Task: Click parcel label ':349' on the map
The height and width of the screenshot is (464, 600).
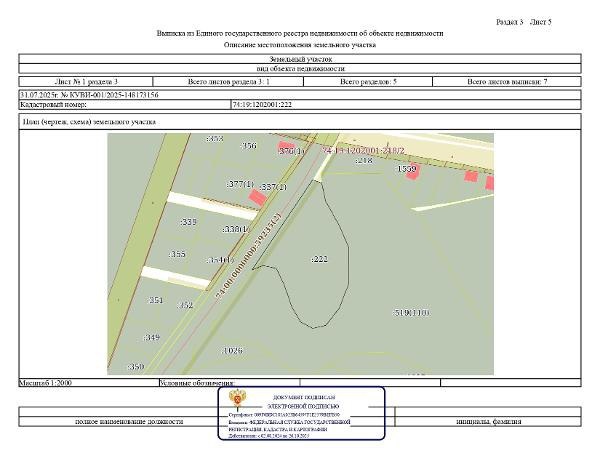Action: coord(152,337)
